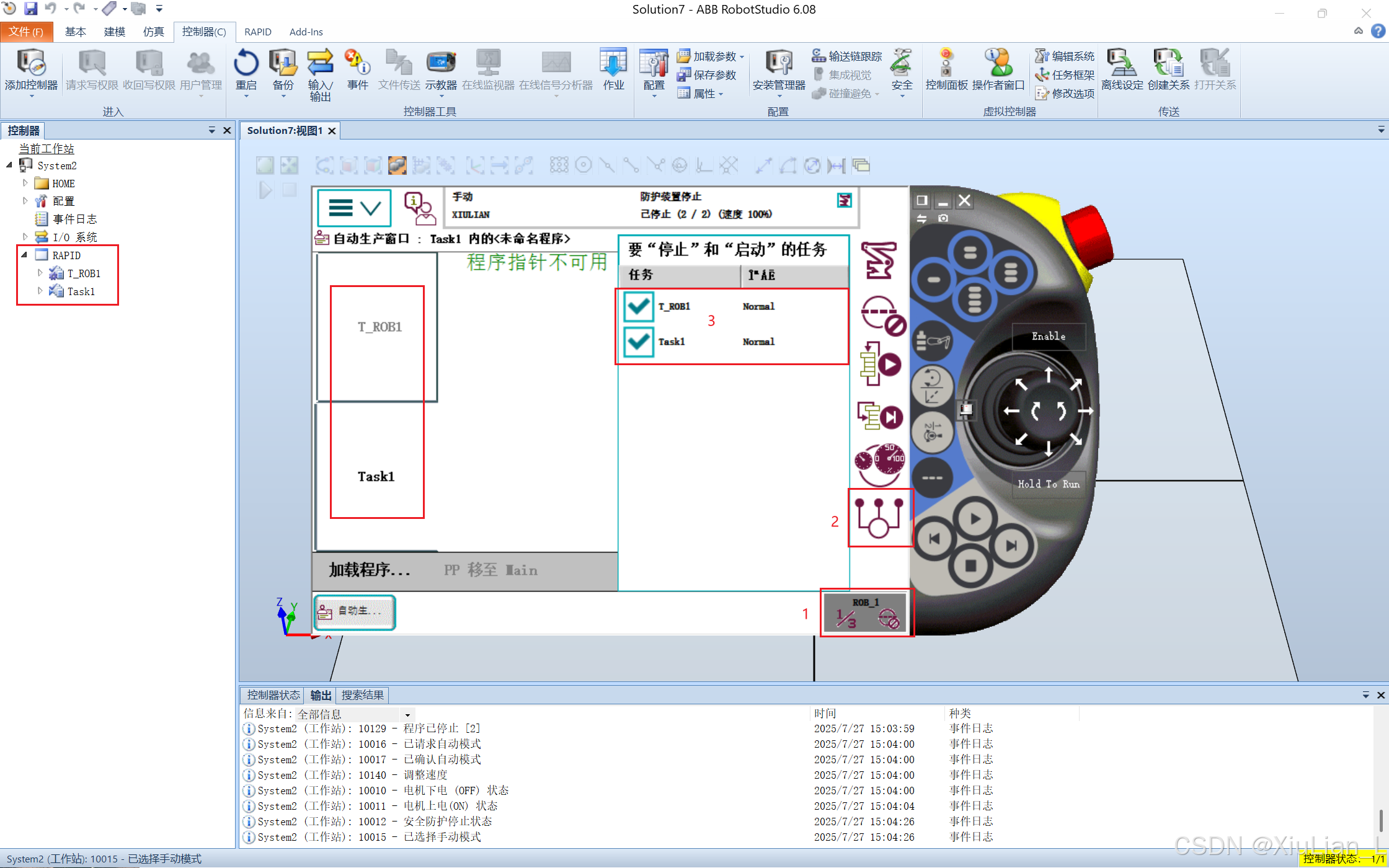Click the mechanical unit quickset icon
This screenshot has width=1389, height=868.
pos(879,260)
